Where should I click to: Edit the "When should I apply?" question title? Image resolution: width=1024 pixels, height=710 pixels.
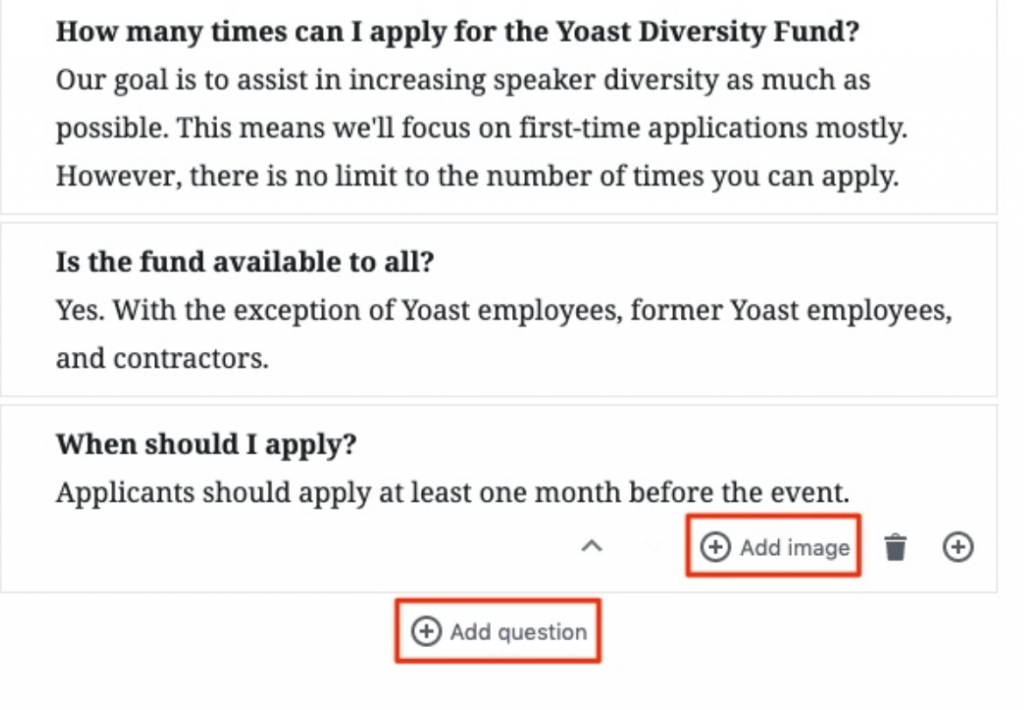click(205, 444)
